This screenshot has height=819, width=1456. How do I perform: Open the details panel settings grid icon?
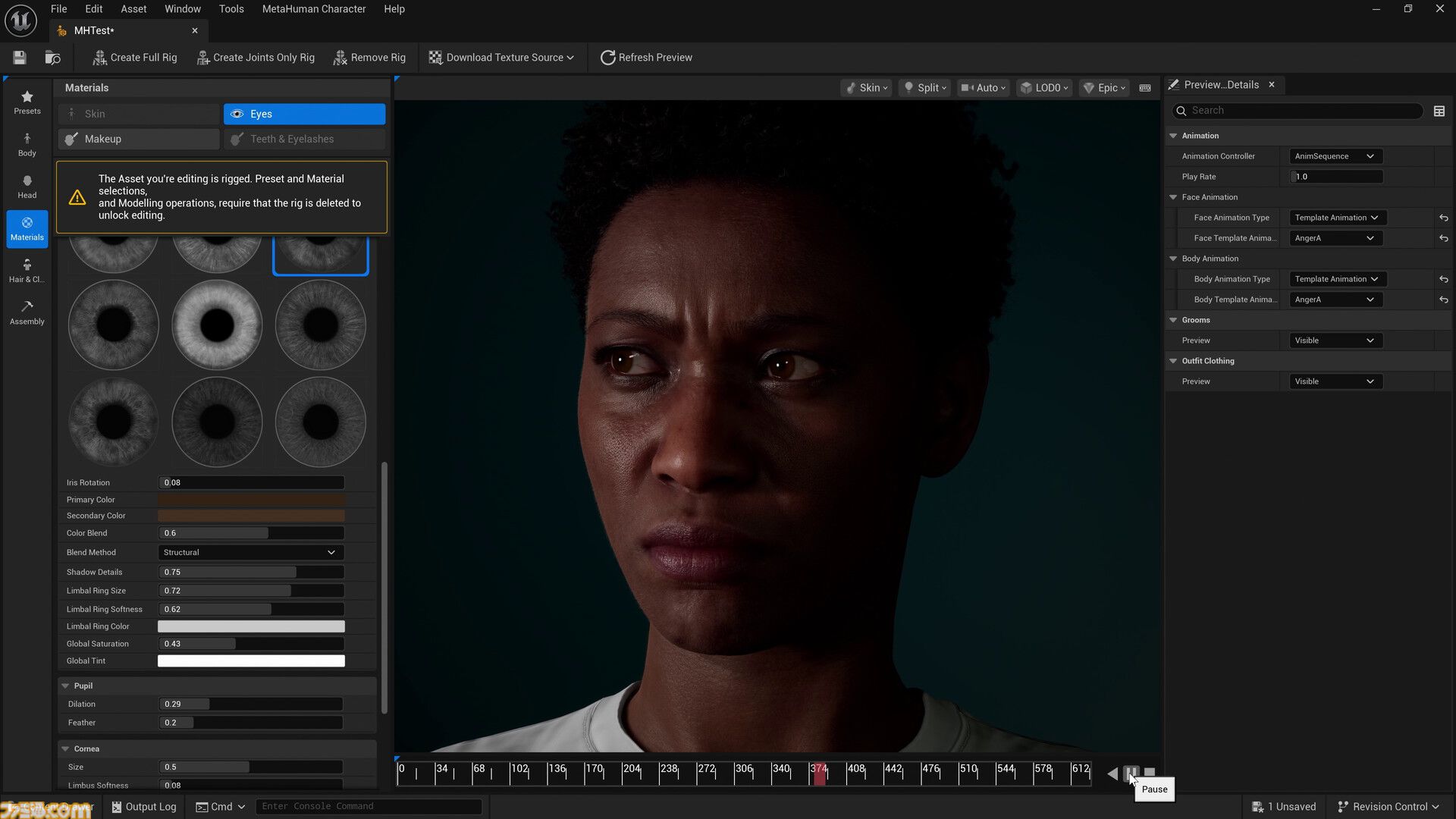[x=1439, y=111]
